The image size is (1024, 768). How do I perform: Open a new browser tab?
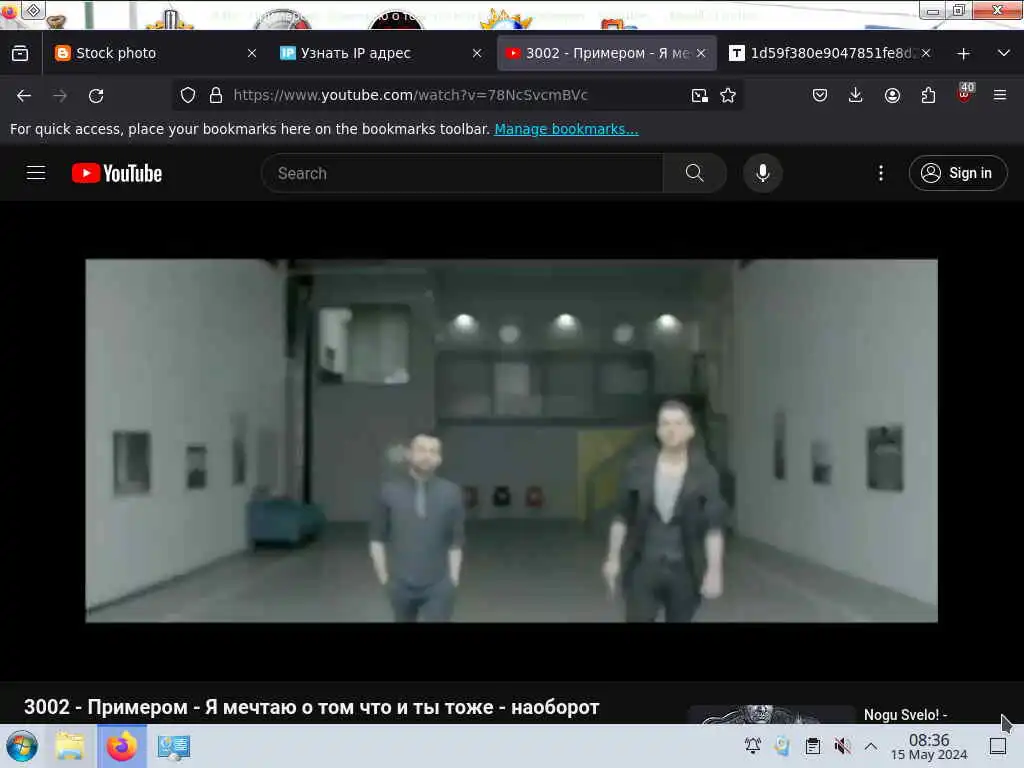(x=963, y=54)
